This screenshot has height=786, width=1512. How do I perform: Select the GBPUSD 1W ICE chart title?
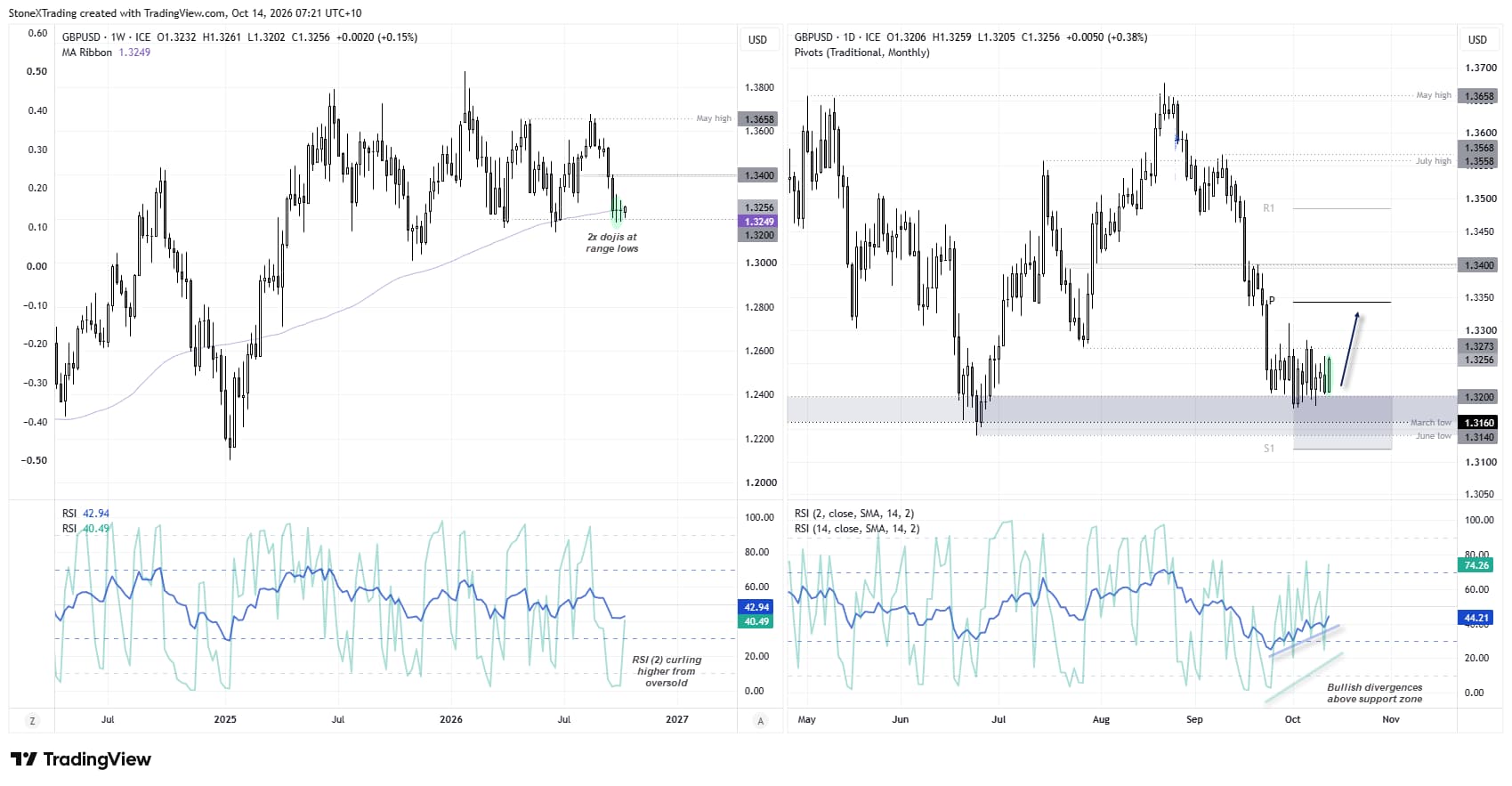tap(106, 37)
